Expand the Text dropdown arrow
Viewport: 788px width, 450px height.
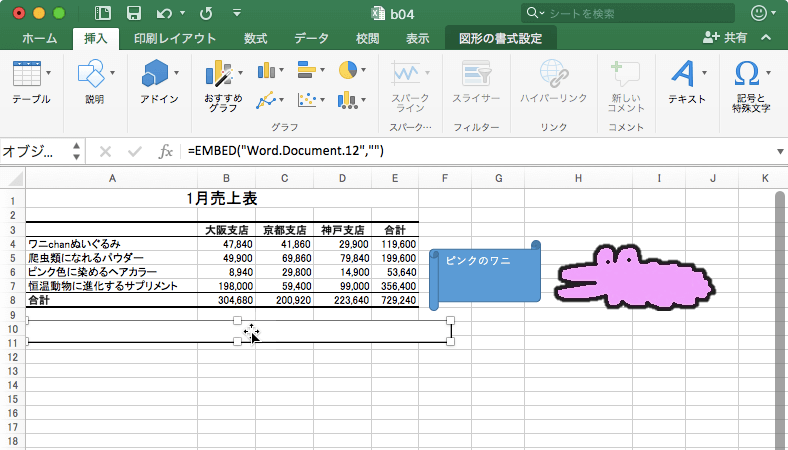coord(704,73)
